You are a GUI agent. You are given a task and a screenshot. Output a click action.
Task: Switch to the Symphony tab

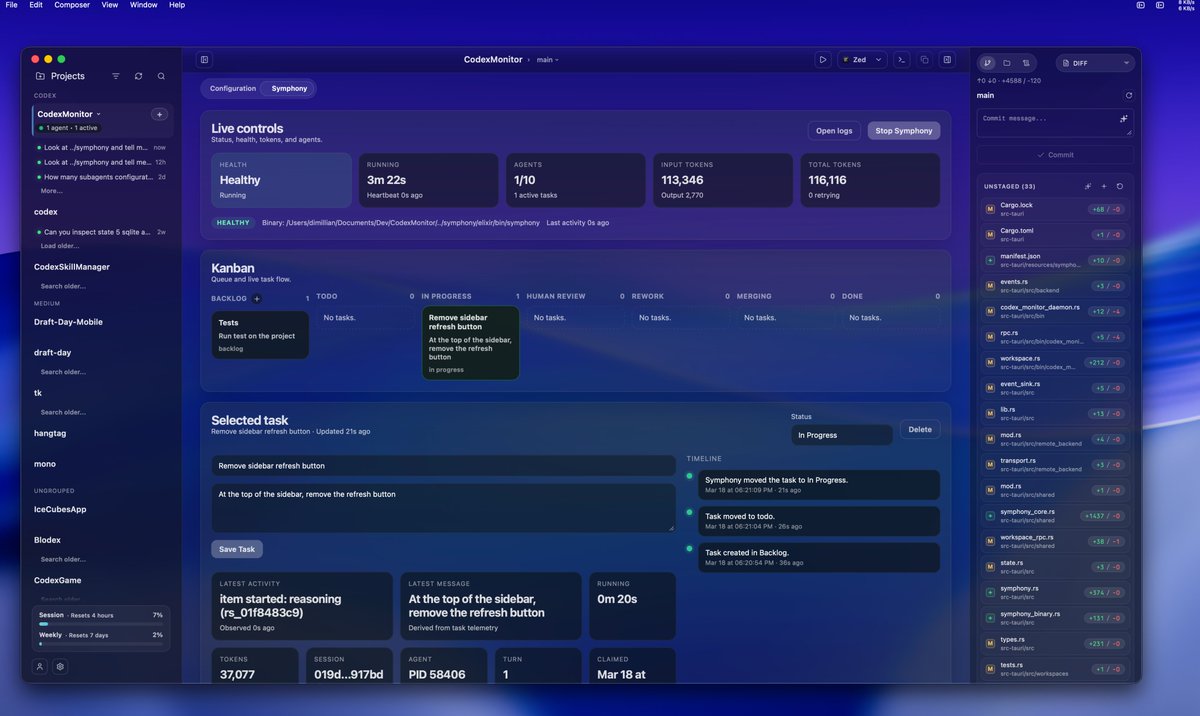[x=289, y=88]
